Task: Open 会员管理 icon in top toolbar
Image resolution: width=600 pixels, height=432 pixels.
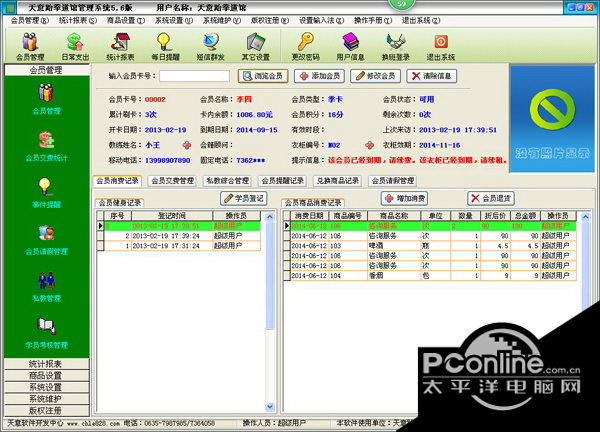Action: tap(30, 47)
